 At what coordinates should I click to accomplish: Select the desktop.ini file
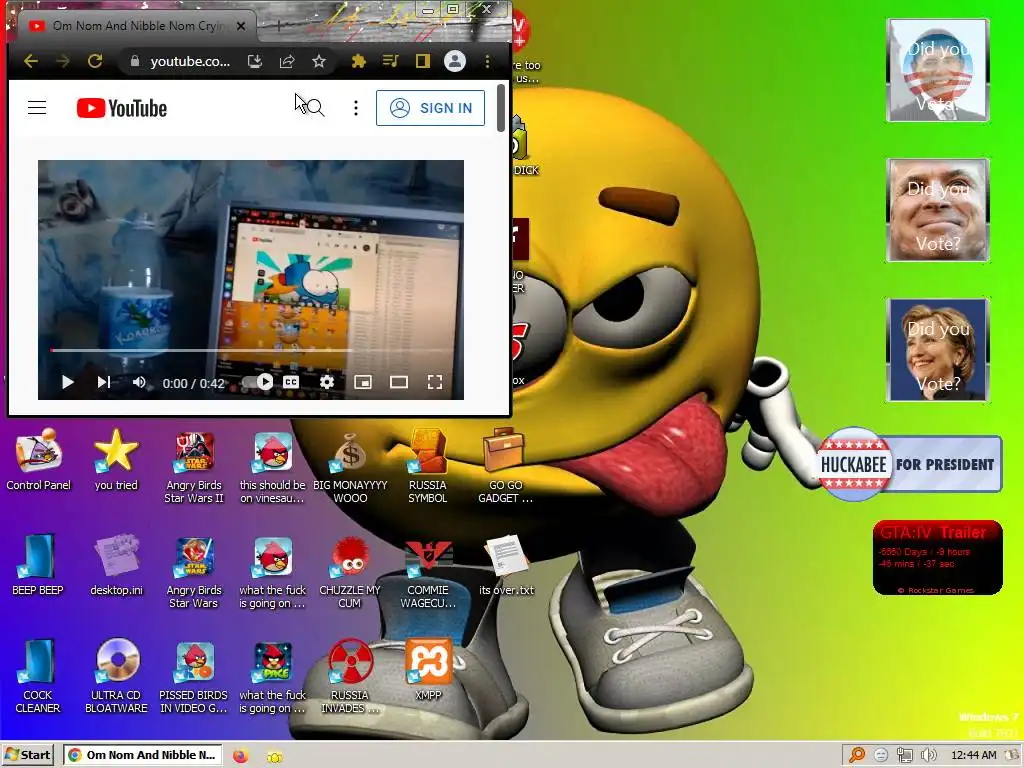pyautogui.click(x=116, y=566)
